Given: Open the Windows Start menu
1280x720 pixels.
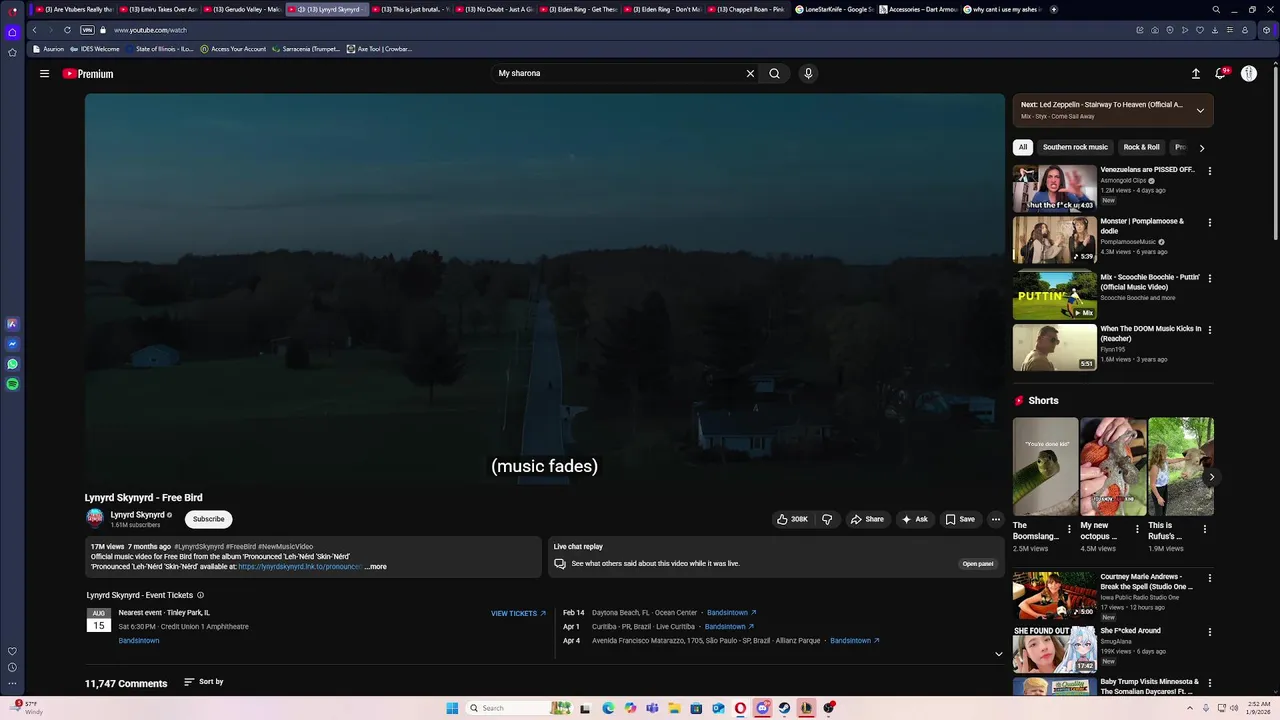Looking at the screenshot, I should click(x=452, y=708).
